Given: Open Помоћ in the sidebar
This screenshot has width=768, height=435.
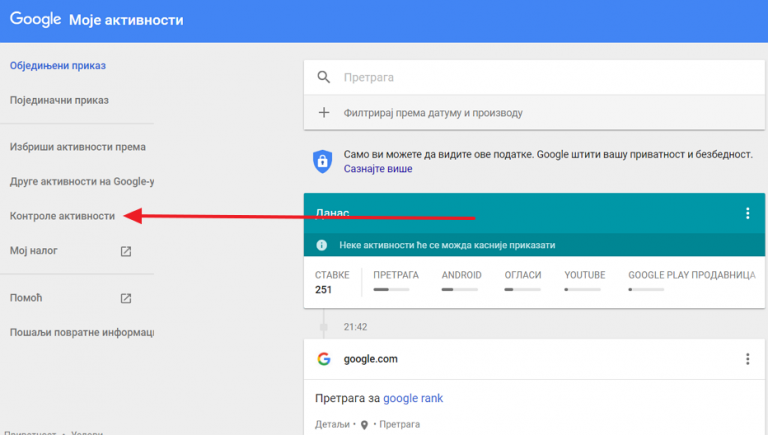Looking at the screenshot, I should pos(26,298).
